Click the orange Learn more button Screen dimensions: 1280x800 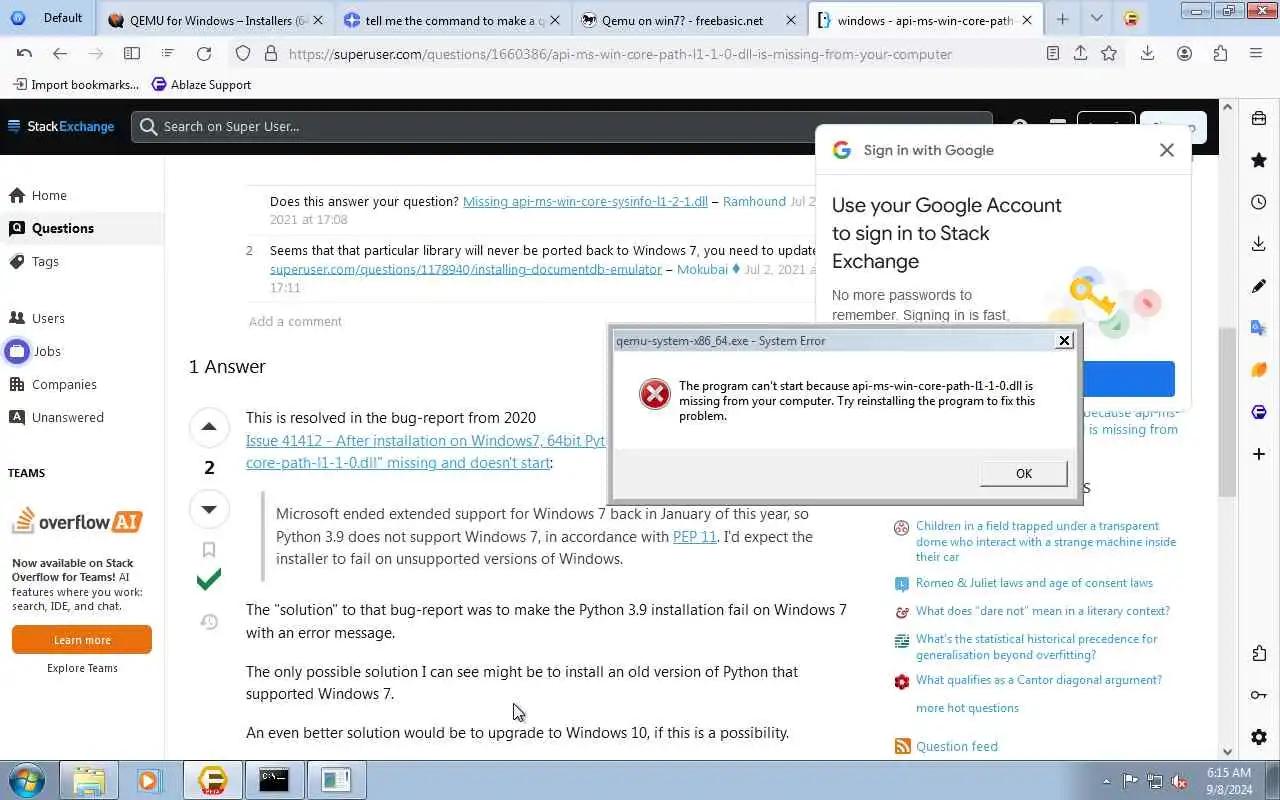[82, 640]
